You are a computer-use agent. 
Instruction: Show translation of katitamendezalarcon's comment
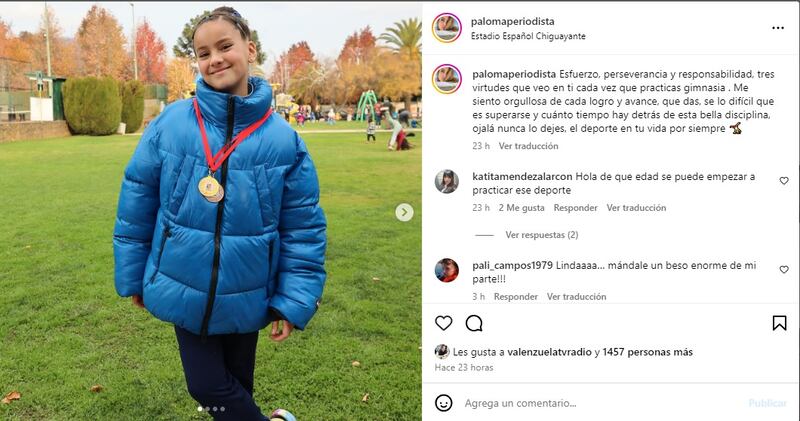[x=636, y=208]
